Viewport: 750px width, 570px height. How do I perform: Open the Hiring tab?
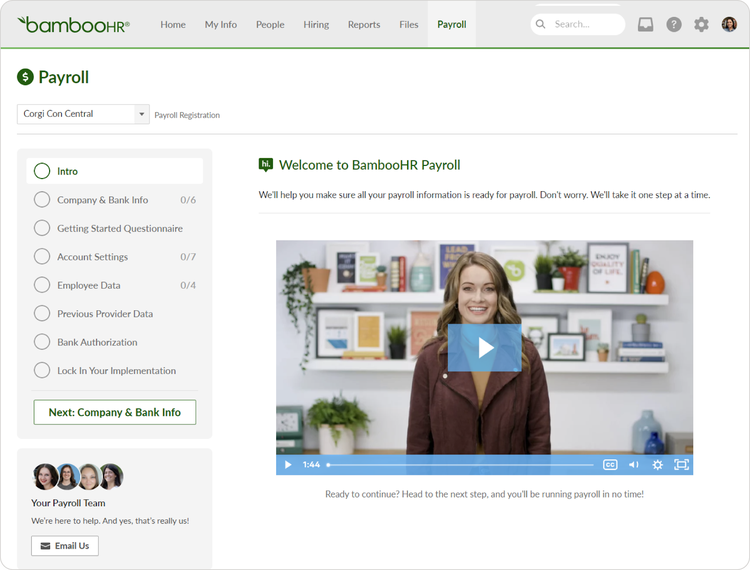(x=316, y=24)
